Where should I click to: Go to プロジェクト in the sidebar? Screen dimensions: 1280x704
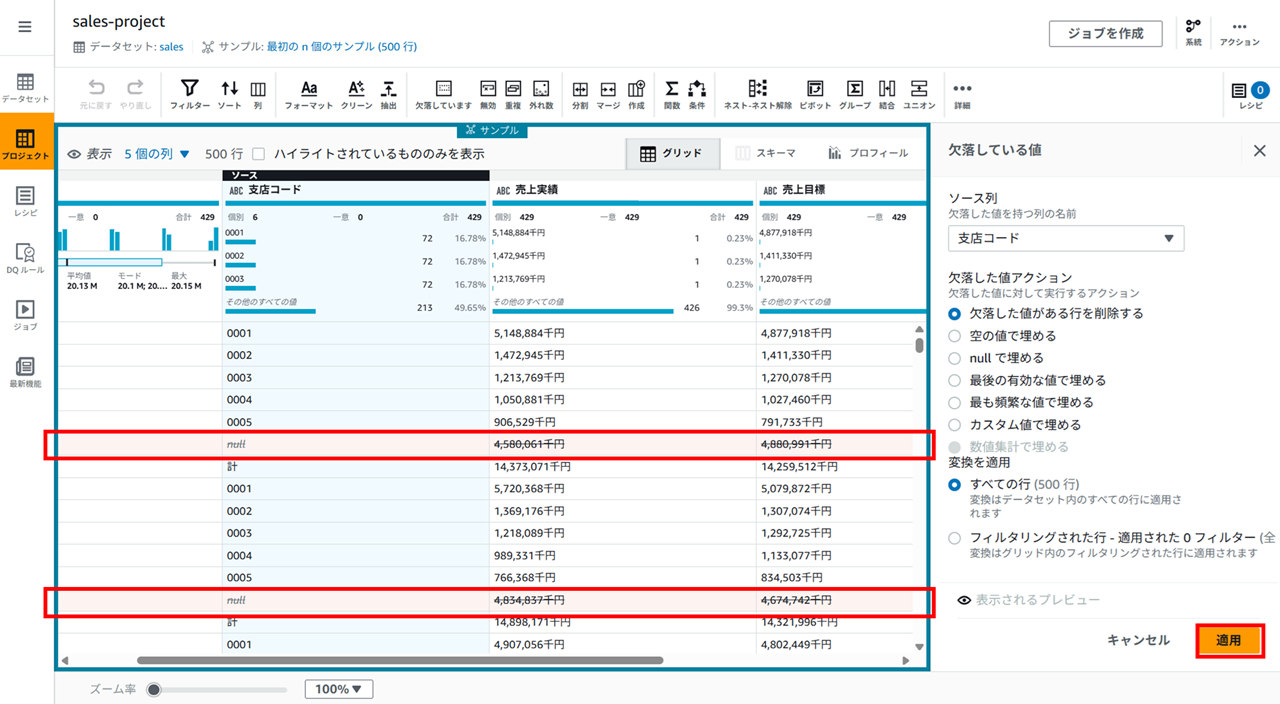pos(26,143)
